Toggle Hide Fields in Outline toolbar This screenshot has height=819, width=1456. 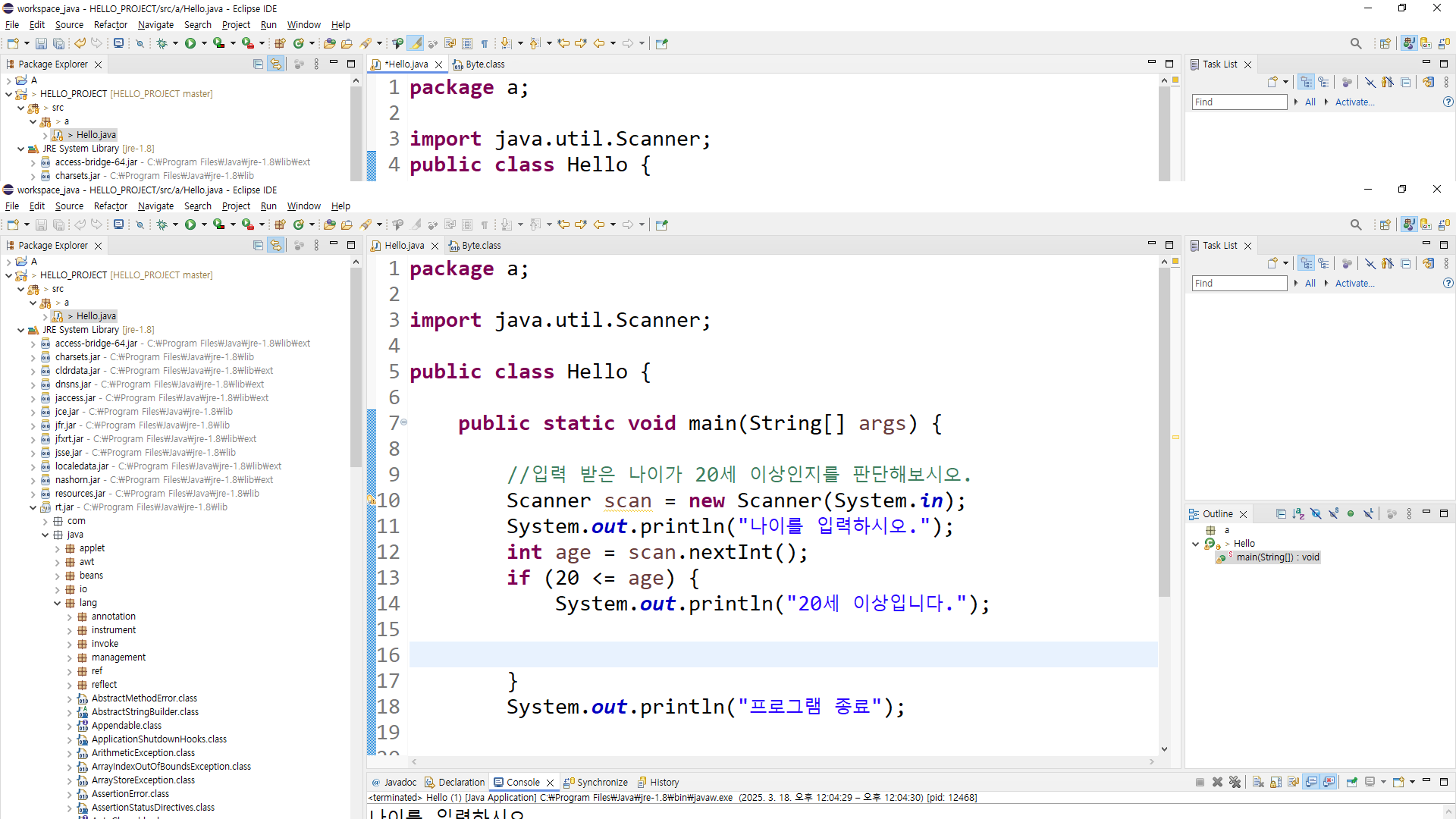tap(1316, 513)
